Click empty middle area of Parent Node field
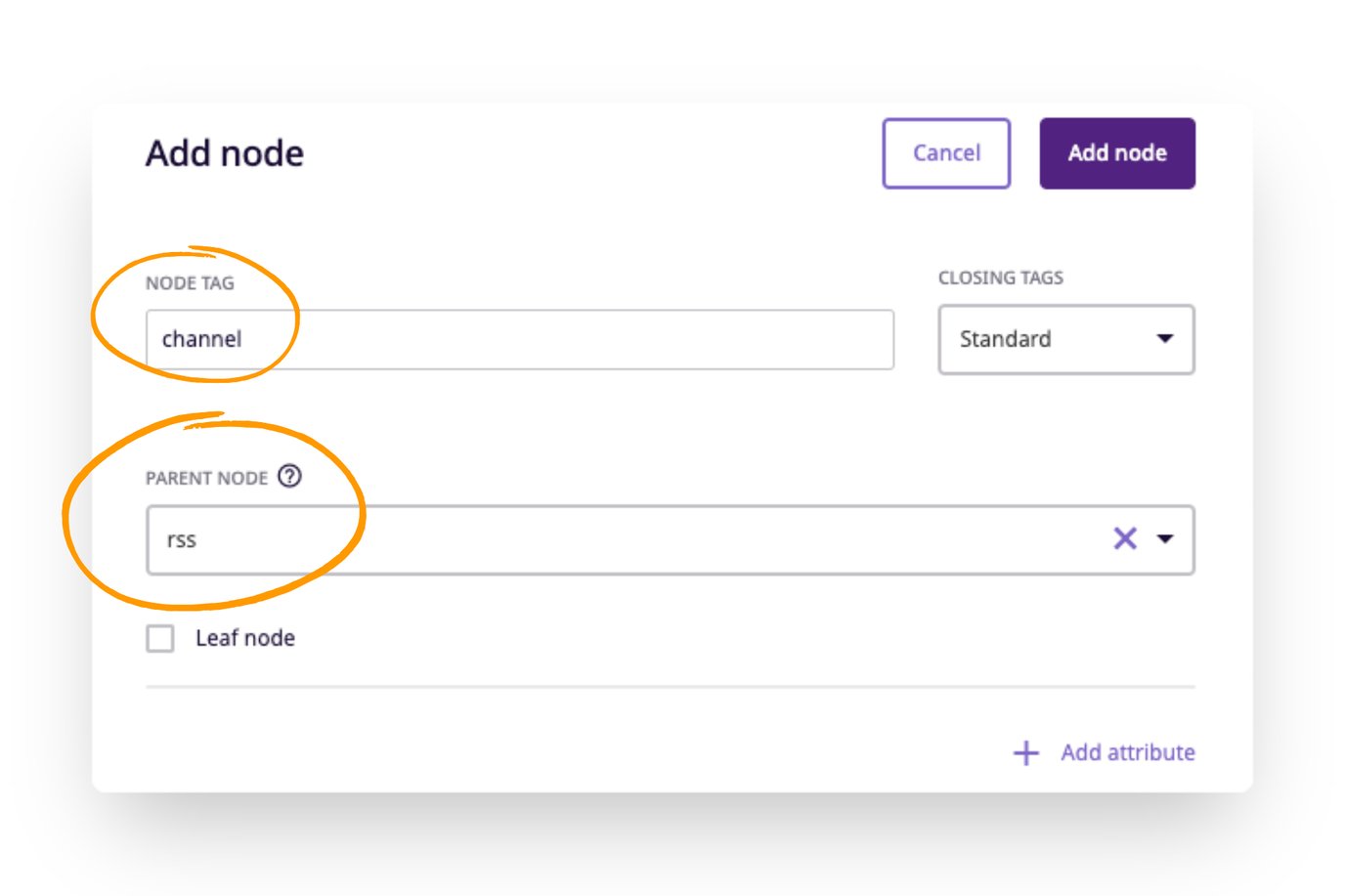Viewport: 1345px width, 896px height. tap(635, 539)
